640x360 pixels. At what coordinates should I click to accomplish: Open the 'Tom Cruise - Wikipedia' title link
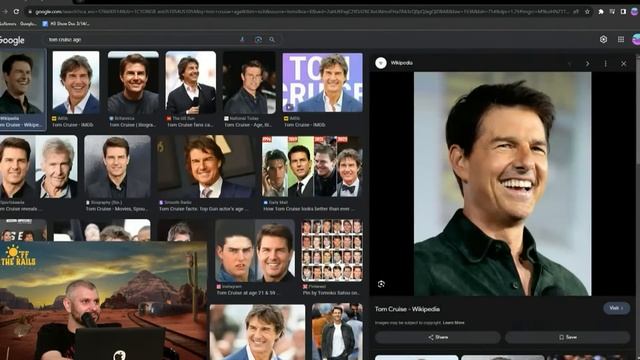click(407, 309)
